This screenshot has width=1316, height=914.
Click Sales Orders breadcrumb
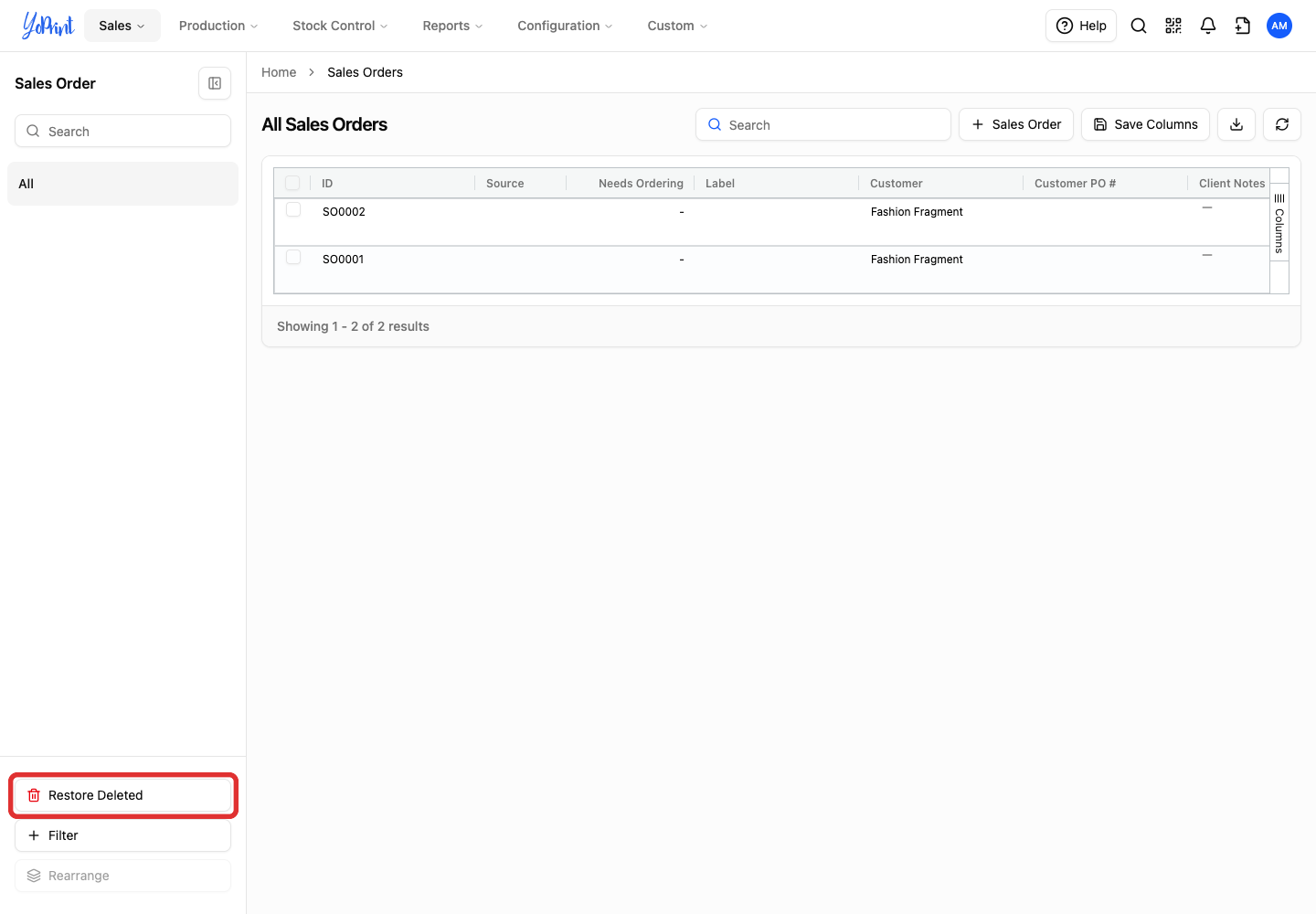pyautogui.click(x=365, y=72)
